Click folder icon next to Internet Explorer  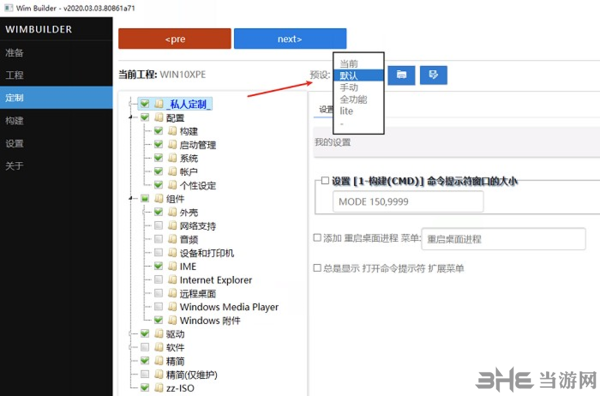coord(173,280)
